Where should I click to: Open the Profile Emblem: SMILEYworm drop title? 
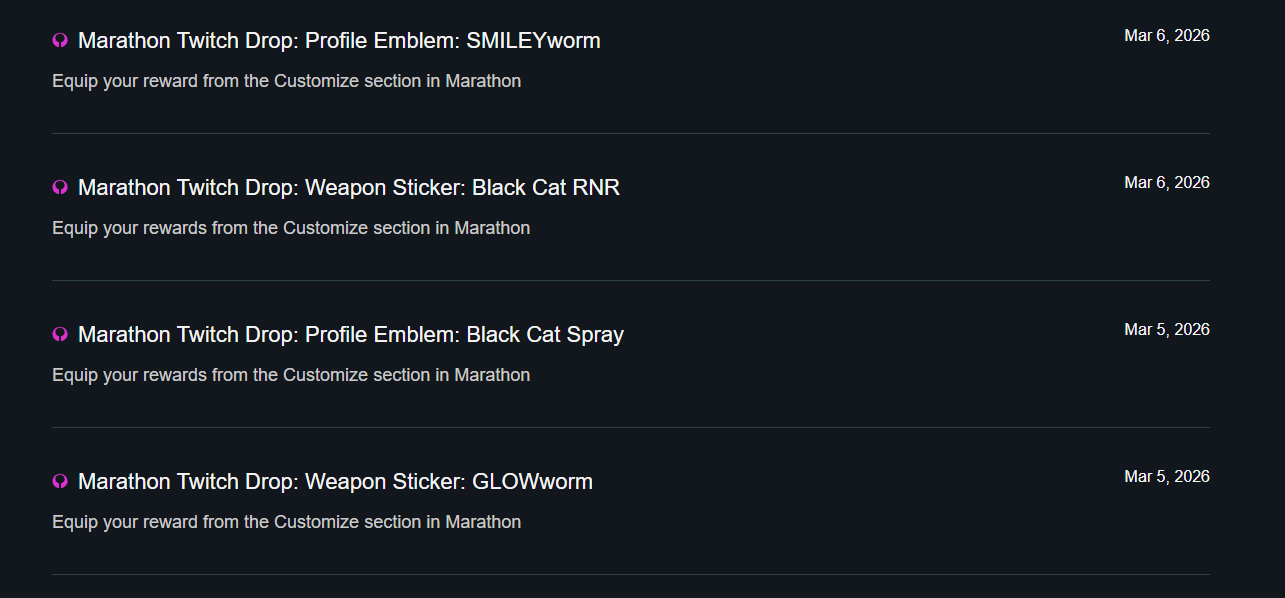click(x=339, y=41)
